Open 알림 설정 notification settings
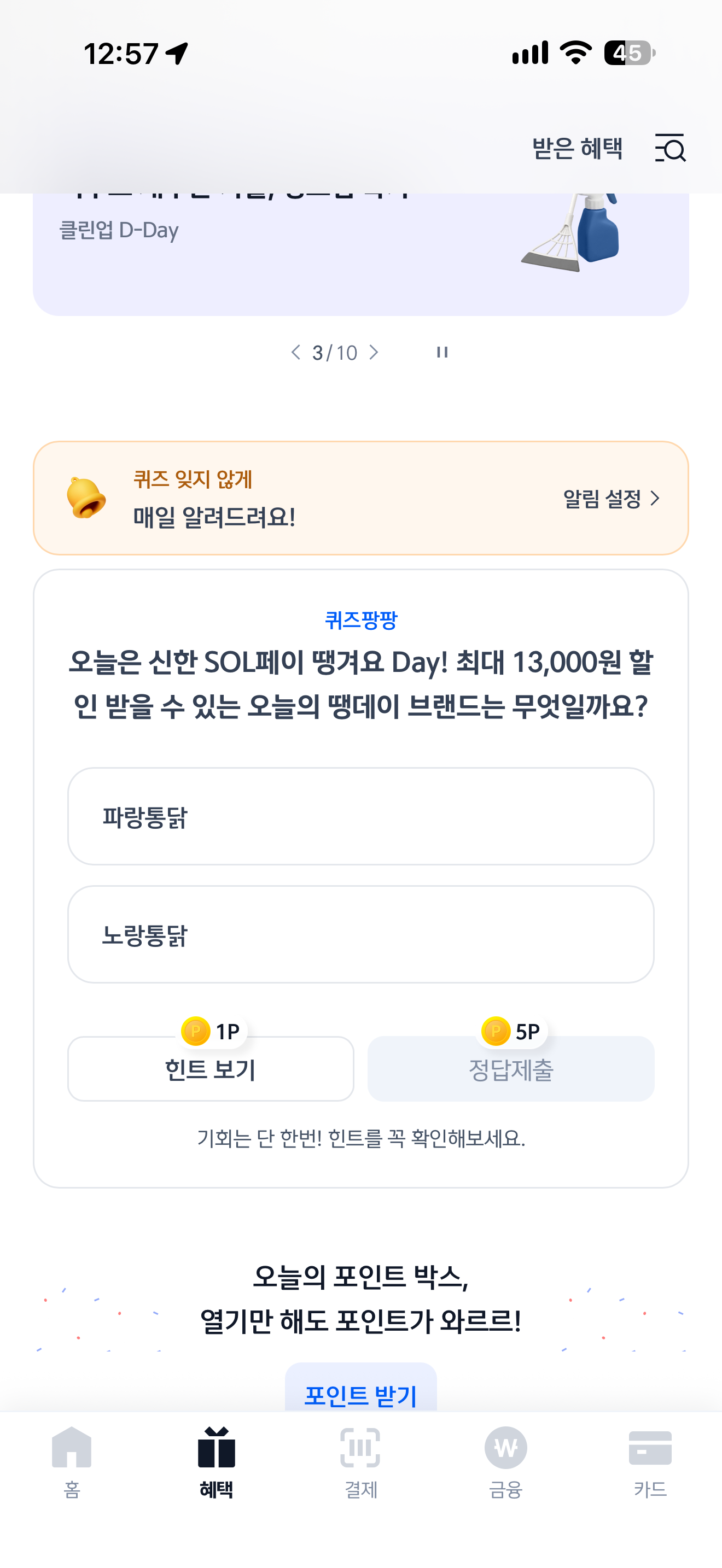The image size is (722, 1568). (611, 499)
